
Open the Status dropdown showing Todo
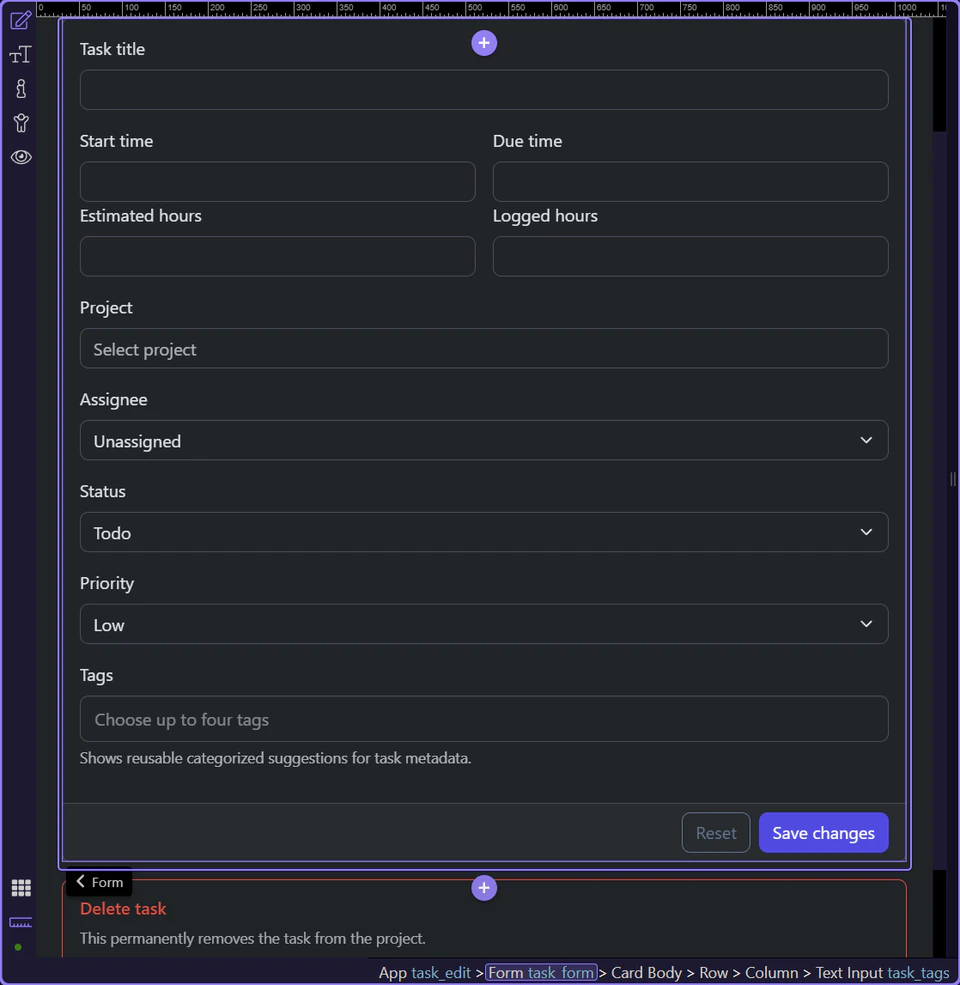(484, 532)
